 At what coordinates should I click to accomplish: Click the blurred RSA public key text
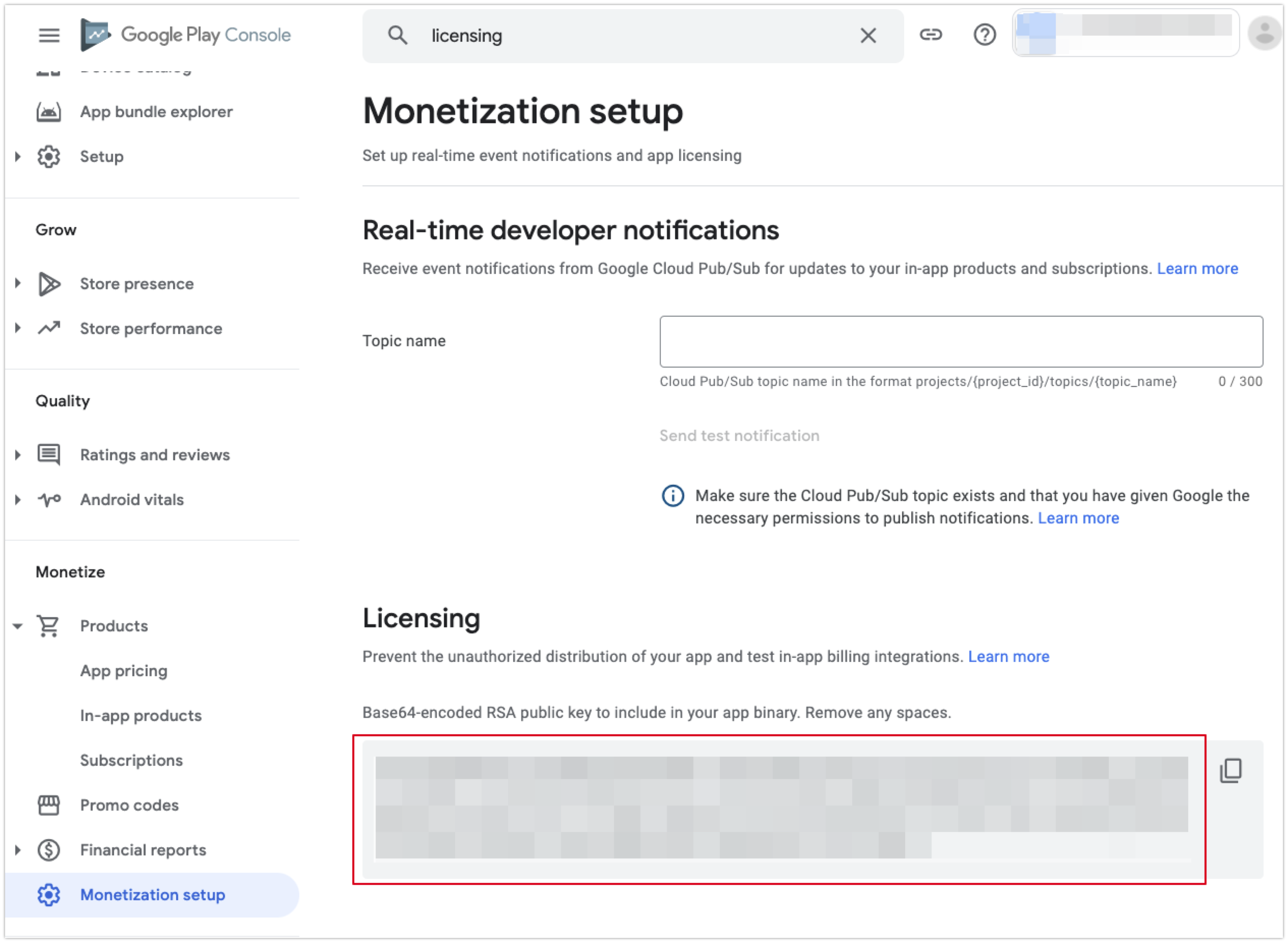[x=781, y=807]
